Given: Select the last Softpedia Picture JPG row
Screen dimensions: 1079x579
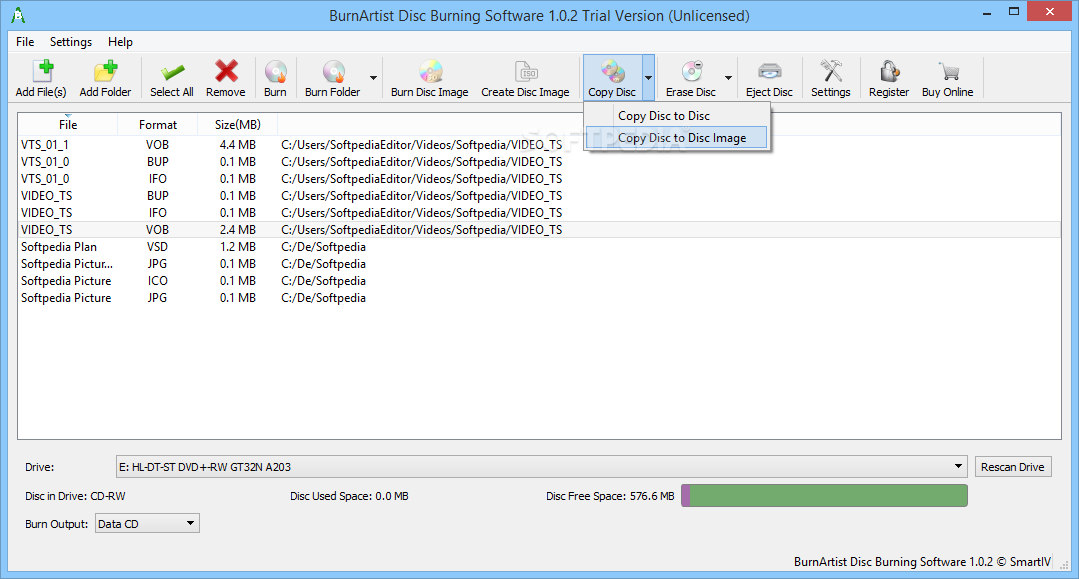Looking at the screenshot, I should click(540, 298).
